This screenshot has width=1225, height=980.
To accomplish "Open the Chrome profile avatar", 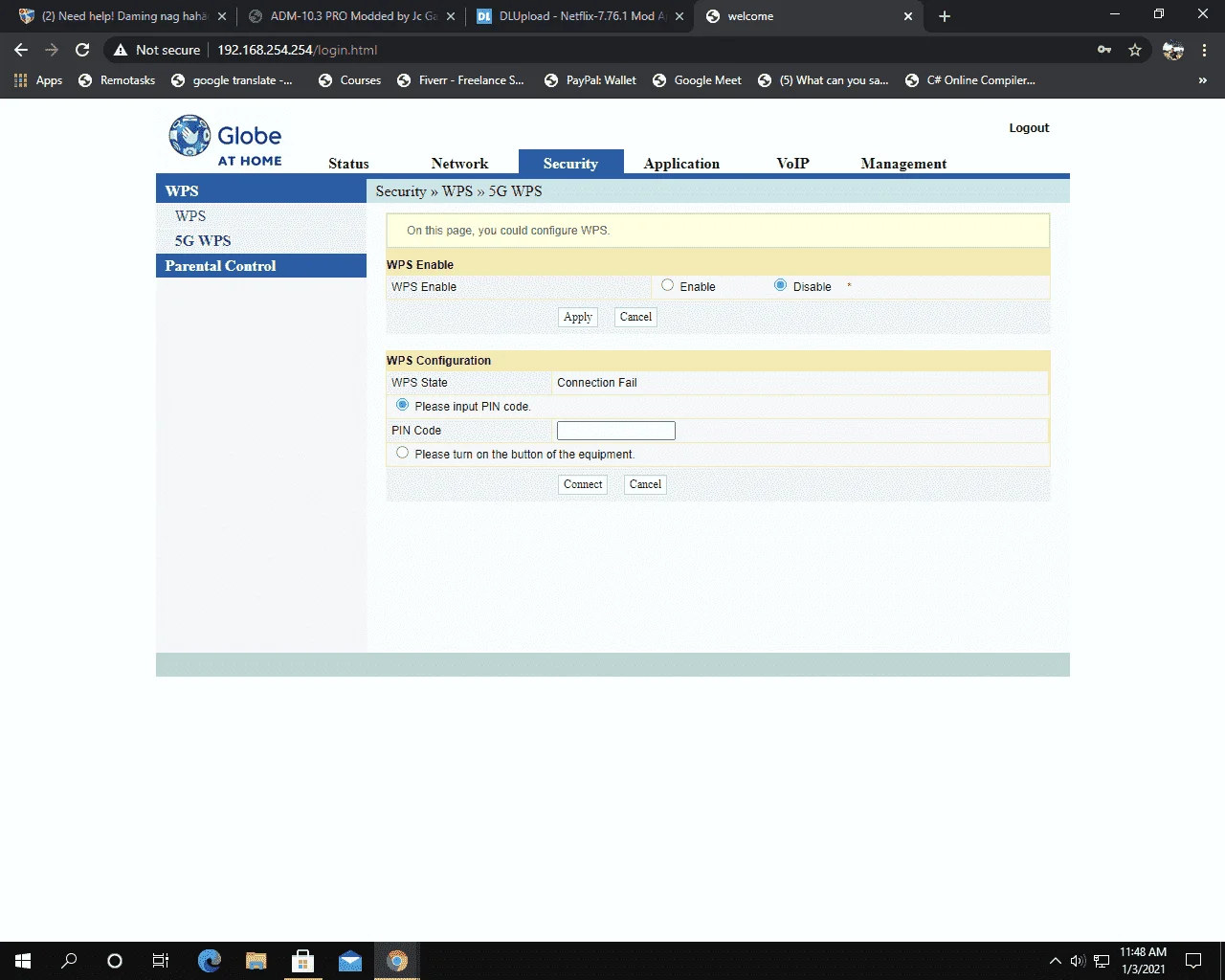I will tap(1173, 50).
